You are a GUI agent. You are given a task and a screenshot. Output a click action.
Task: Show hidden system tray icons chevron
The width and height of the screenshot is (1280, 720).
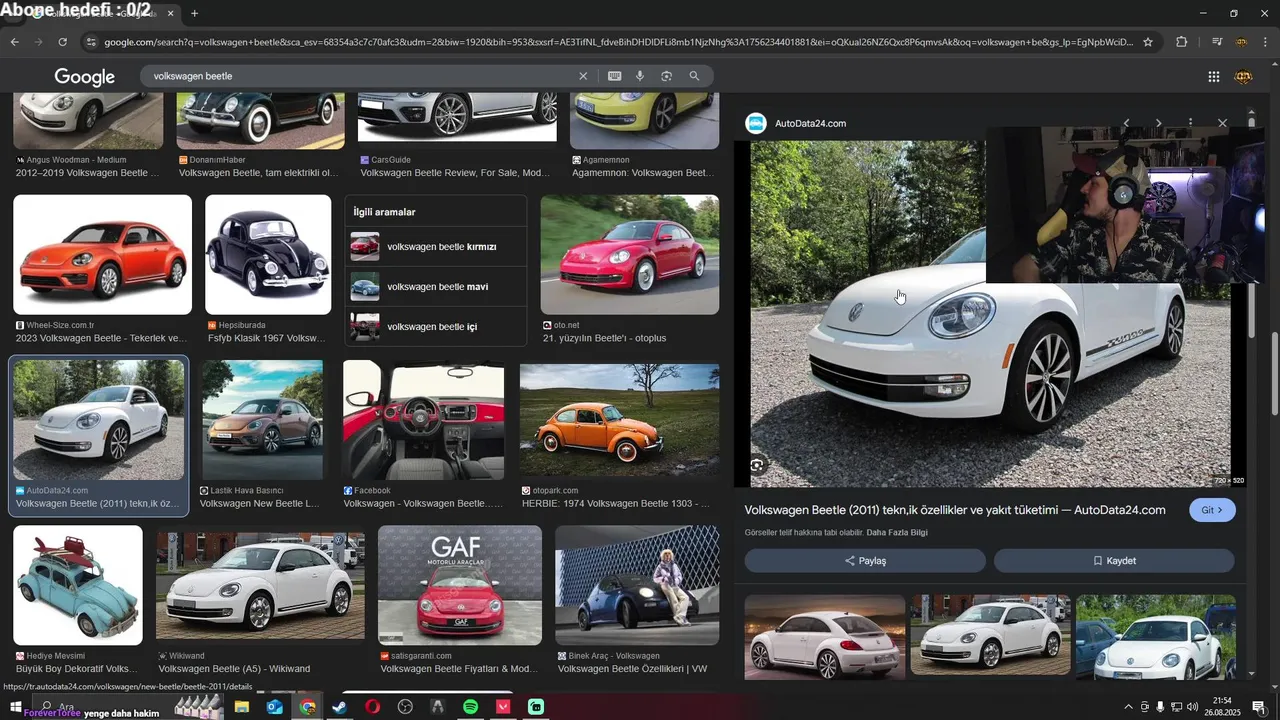pyautogui.click(x=1129, y=707)
